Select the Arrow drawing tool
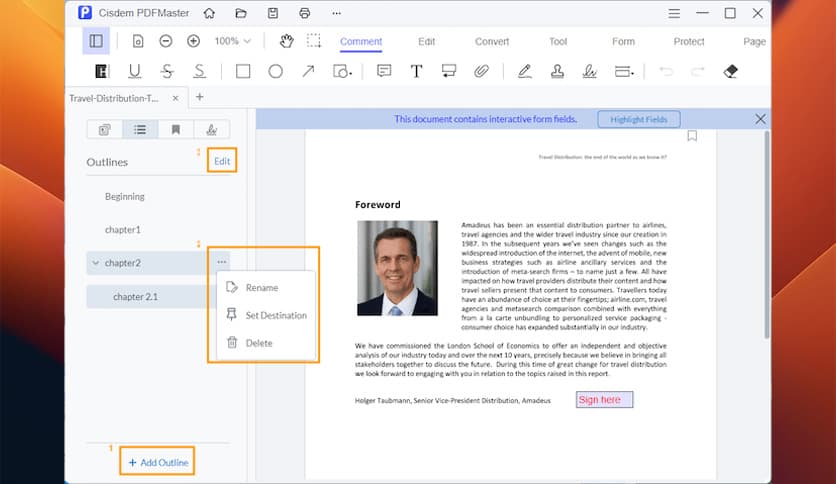 (308, 71)
